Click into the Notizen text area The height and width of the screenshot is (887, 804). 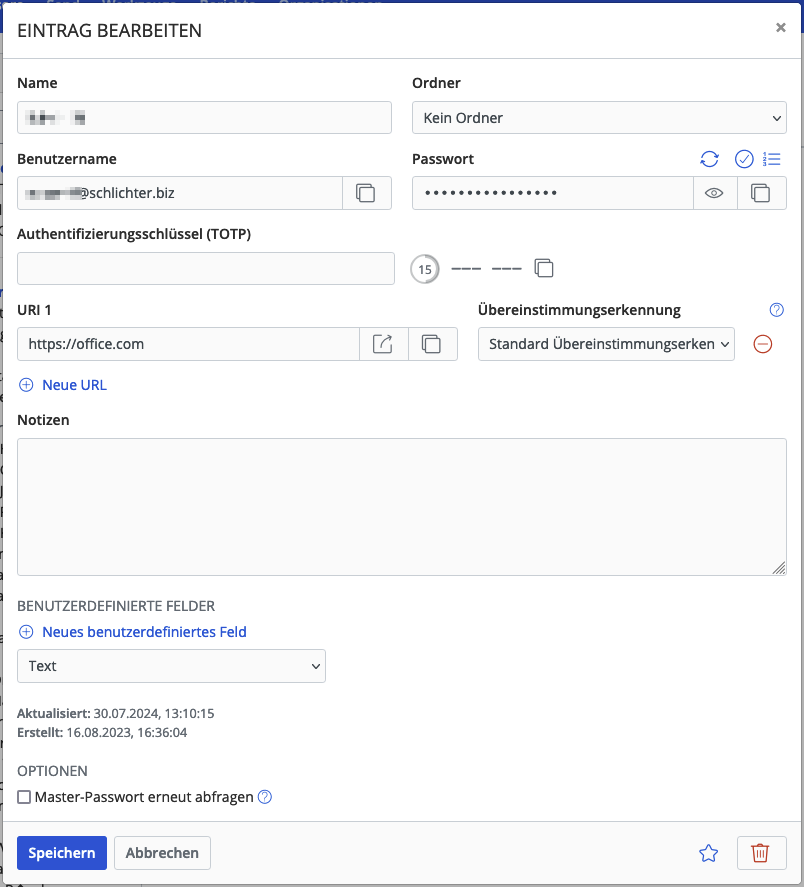[x=401, y=506]
